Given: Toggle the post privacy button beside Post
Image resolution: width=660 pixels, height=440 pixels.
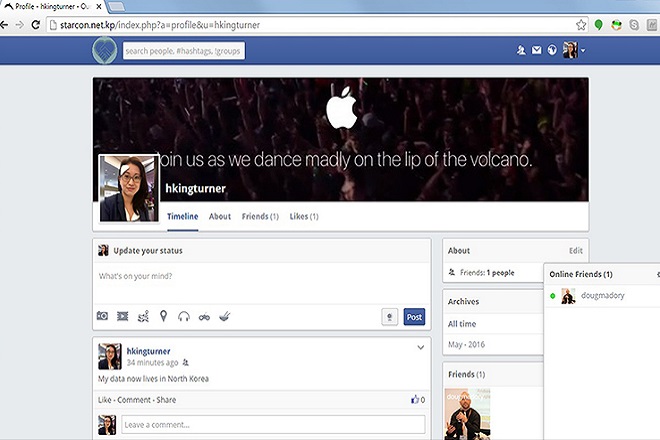Looking at the screenshot, I should tap(389, 317).
